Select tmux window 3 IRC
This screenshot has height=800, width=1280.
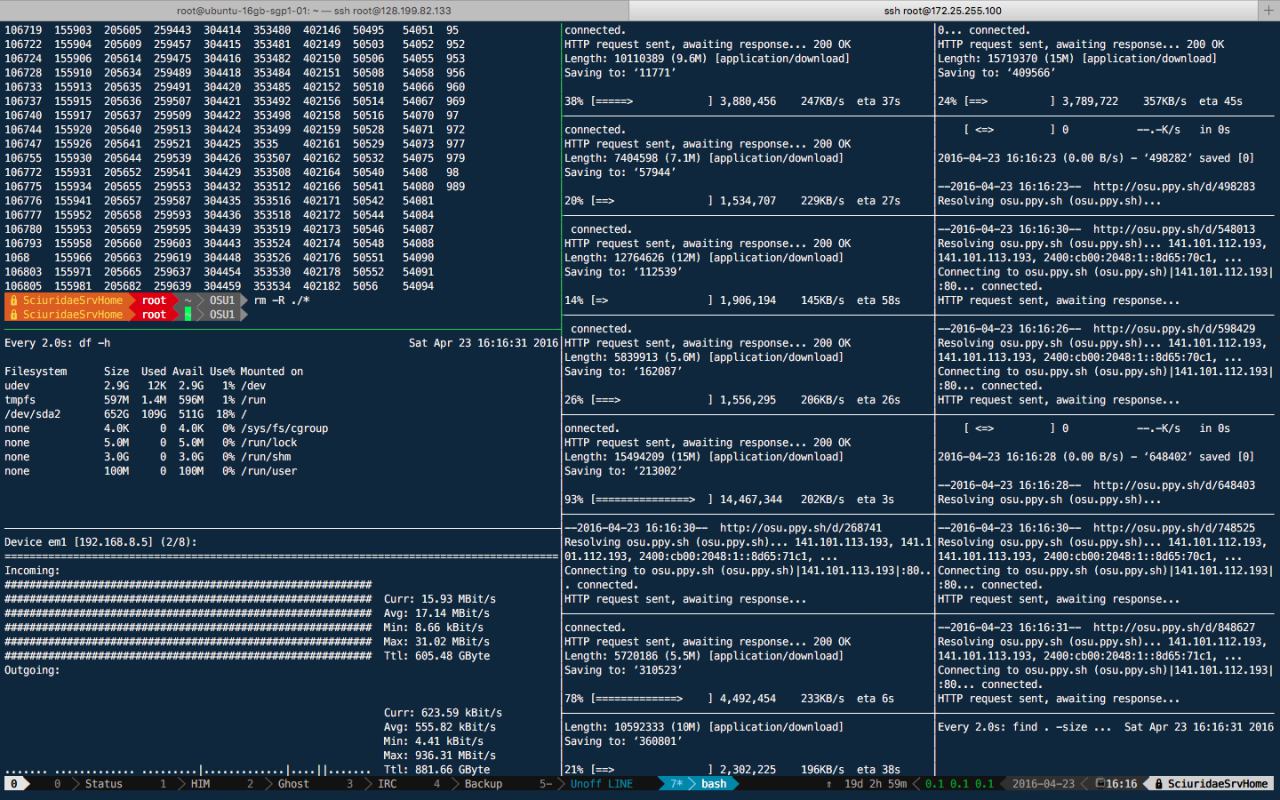pos(373,784)
